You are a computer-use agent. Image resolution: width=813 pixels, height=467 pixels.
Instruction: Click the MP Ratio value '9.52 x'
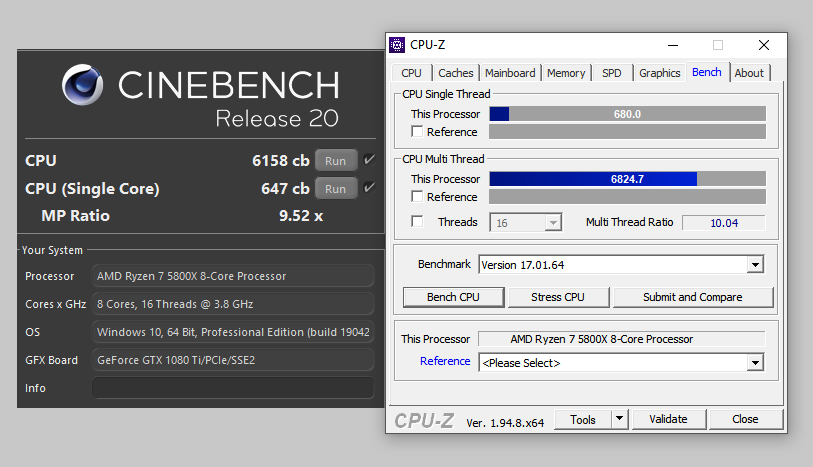pyautogui.click(x=301, y=216)
